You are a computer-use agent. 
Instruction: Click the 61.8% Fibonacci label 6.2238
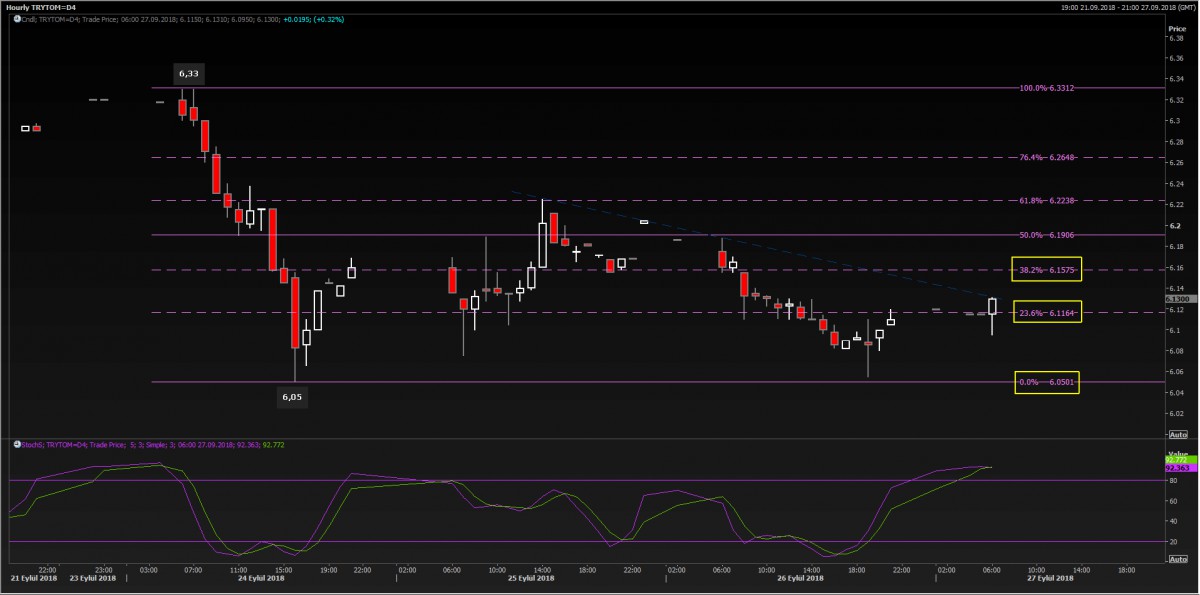point(1046,201)
